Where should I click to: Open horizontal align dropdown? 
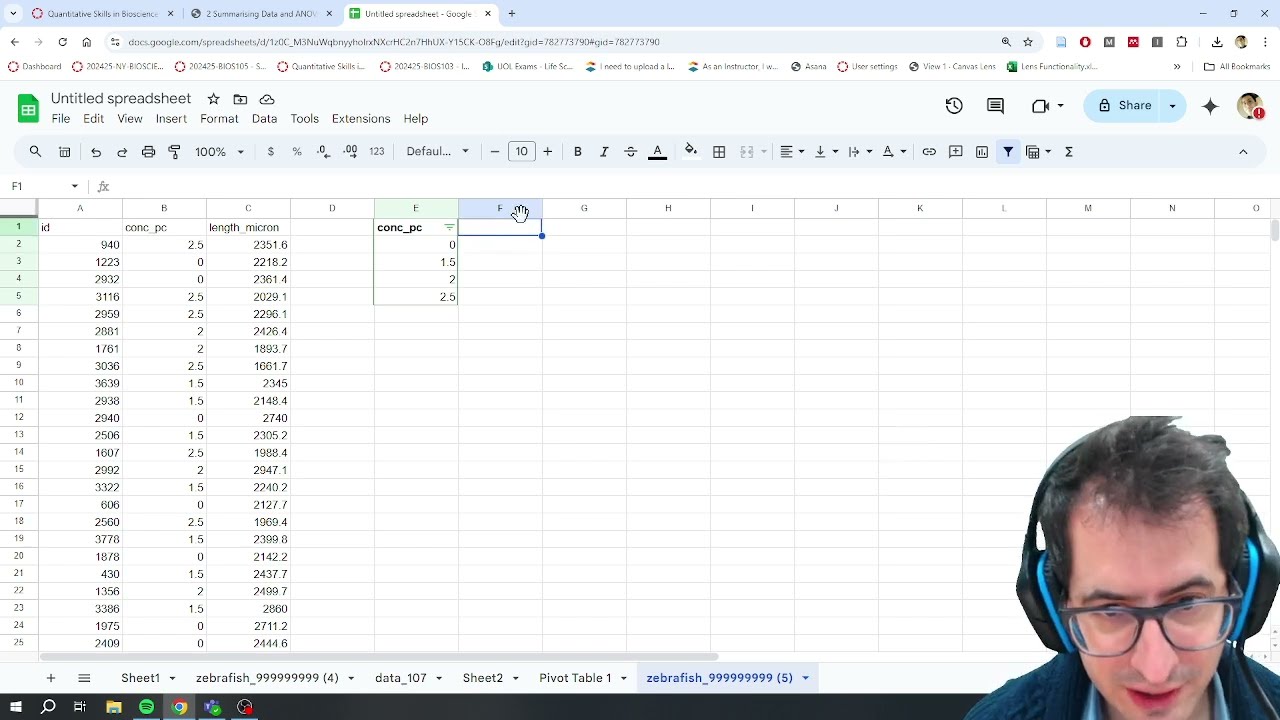(x=792, y=152)
